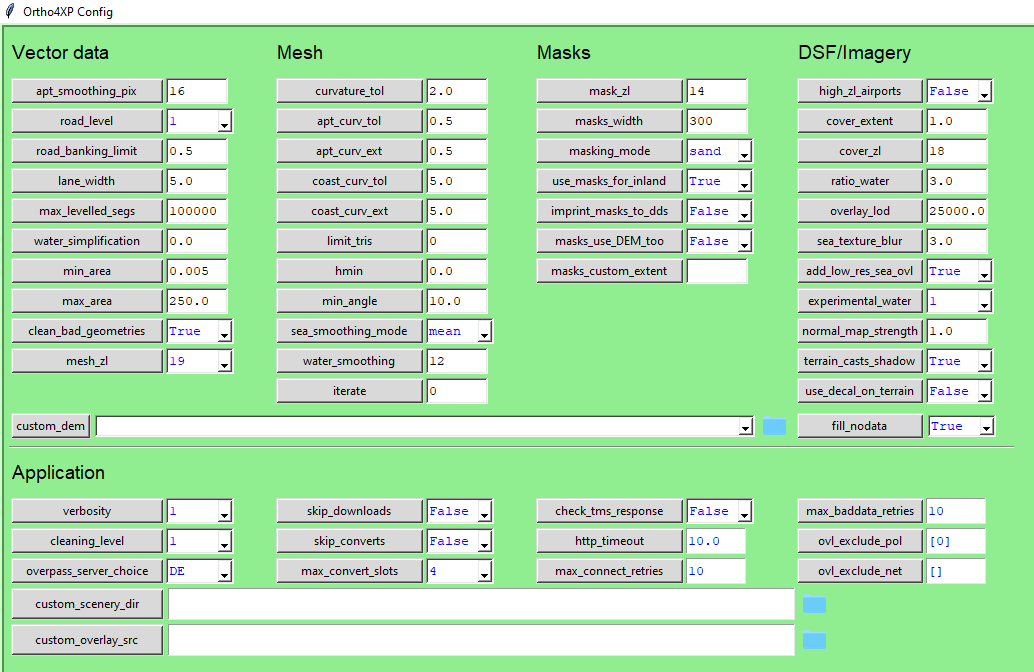Image resolution: width=1034 pixels, height=672 pixels.
Task: Click the empty masks_custom_extent field
Action: [716, 271]
